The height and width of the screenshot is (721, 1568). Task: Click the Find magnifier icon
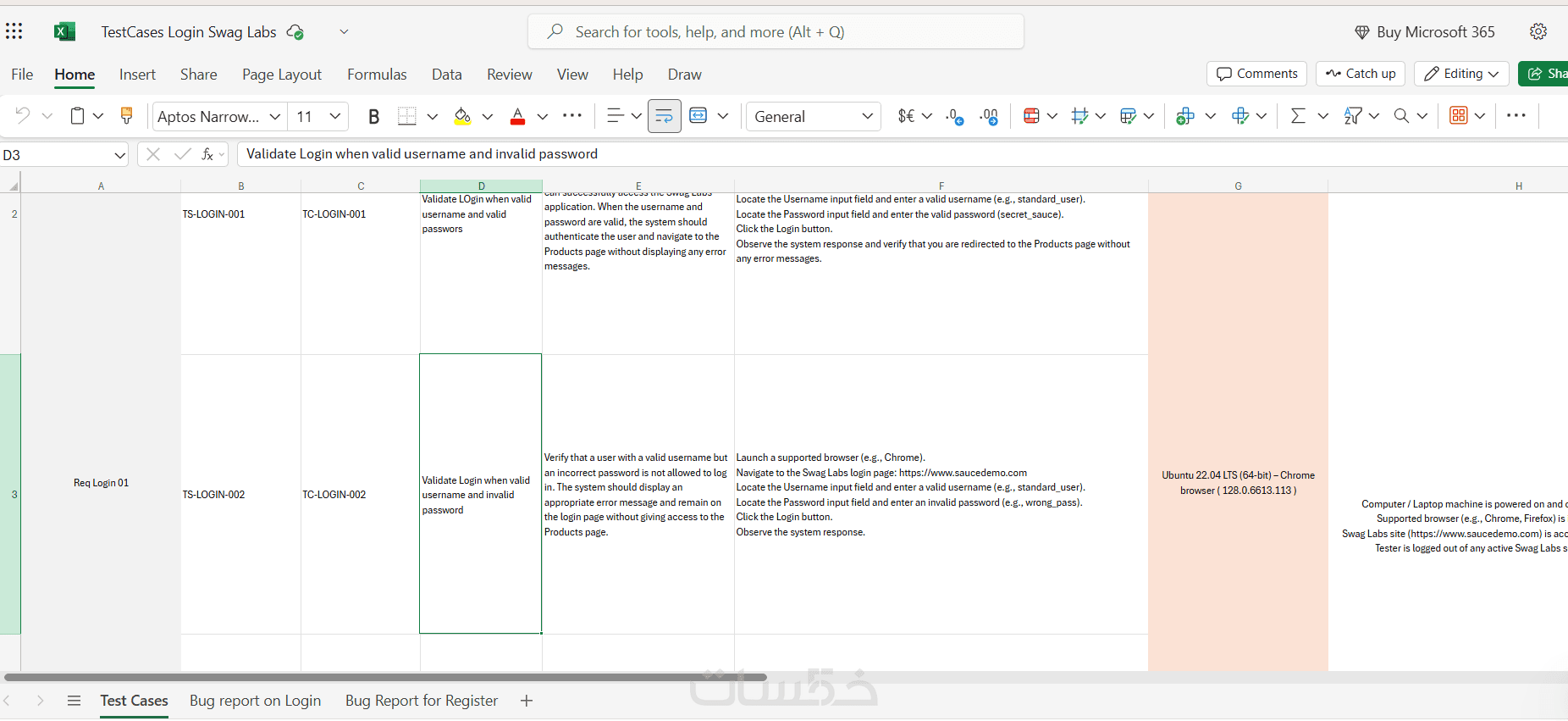pos(1402,116)
